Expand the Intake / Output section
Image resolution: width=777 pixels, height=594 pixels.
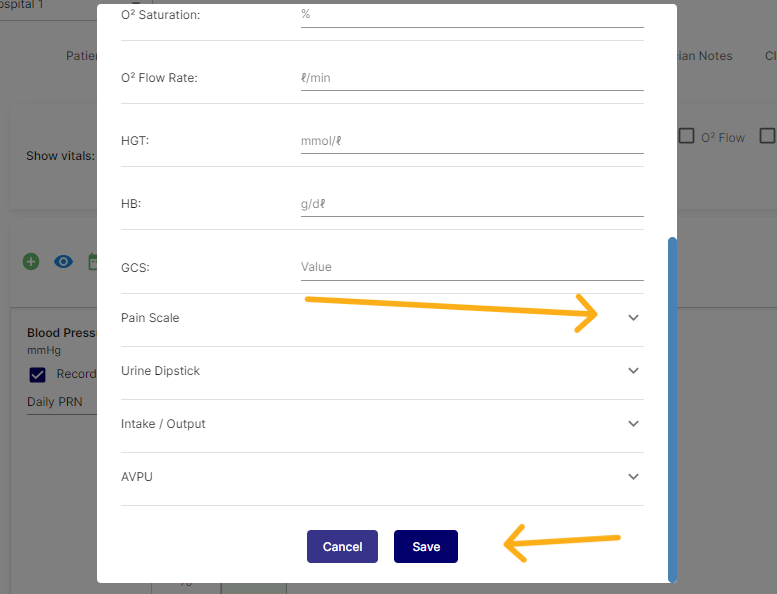tap(633, 424)
